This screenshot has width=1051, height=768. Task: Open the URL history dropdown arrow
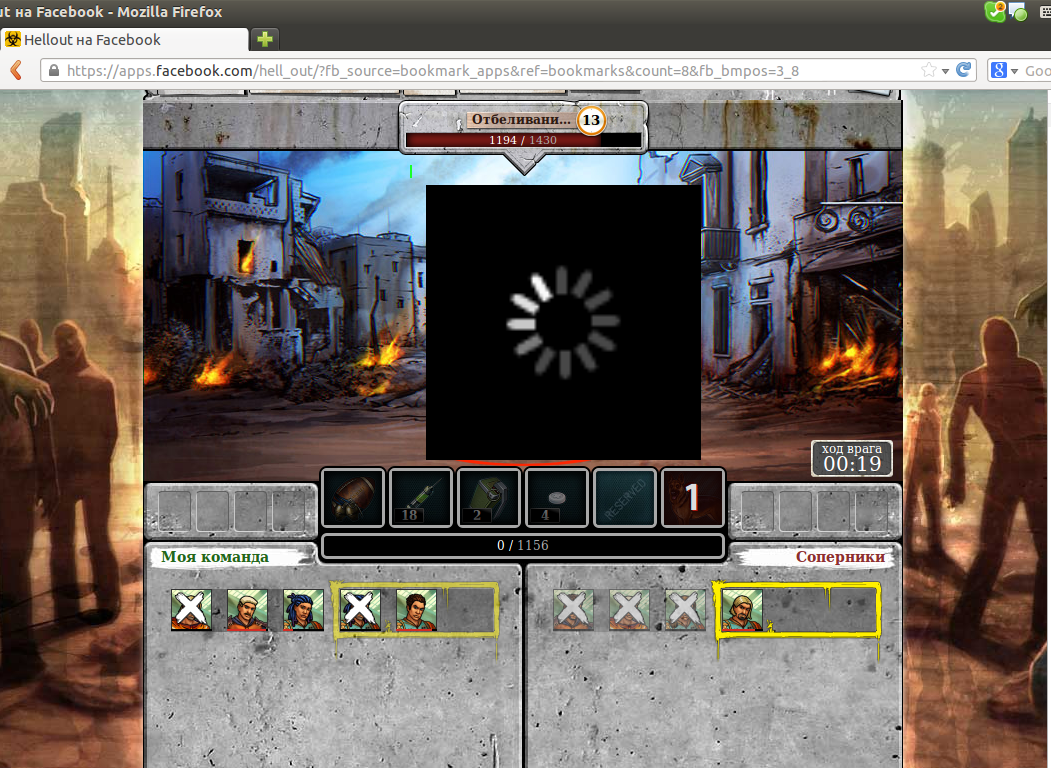945,71
